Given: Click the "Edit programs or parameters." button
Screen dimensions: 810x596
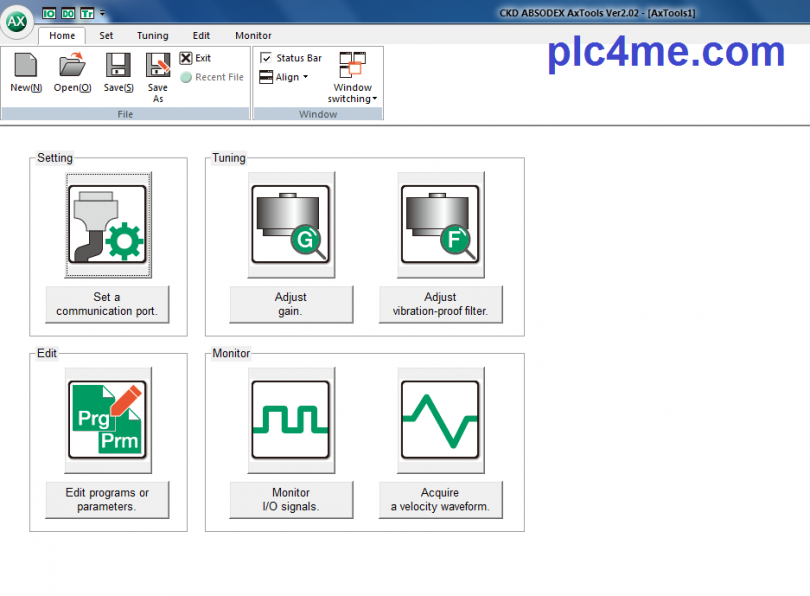Looking at the screenshot, I should point(107,499).
